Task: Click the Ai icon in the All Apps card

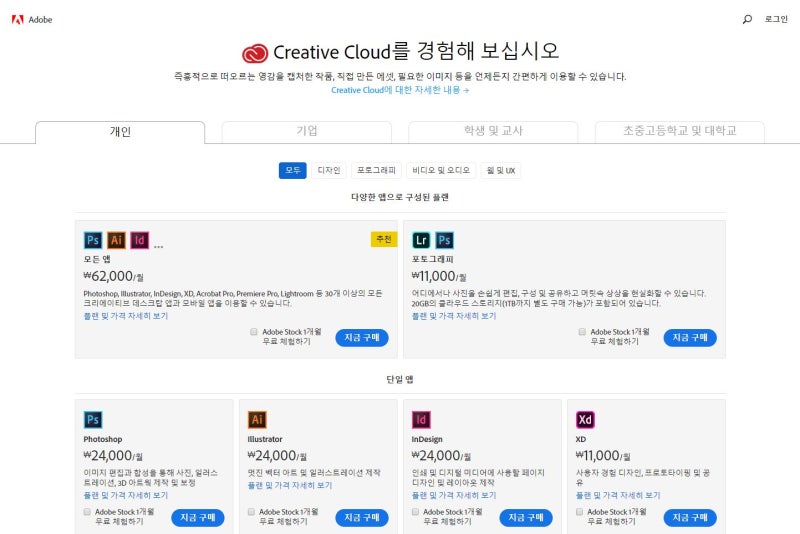Action: pos(116,240)
